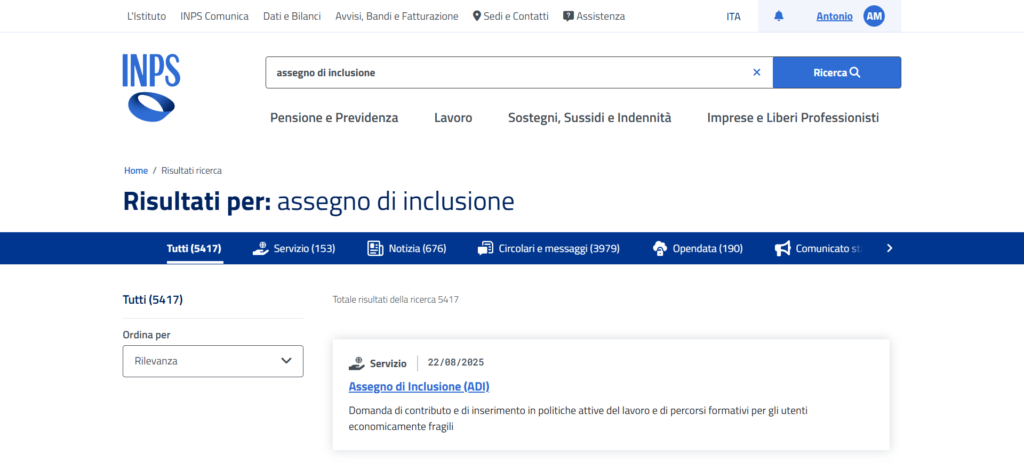Click the ADI result description text
The image size is (1024, 463).
coord(579,419)
